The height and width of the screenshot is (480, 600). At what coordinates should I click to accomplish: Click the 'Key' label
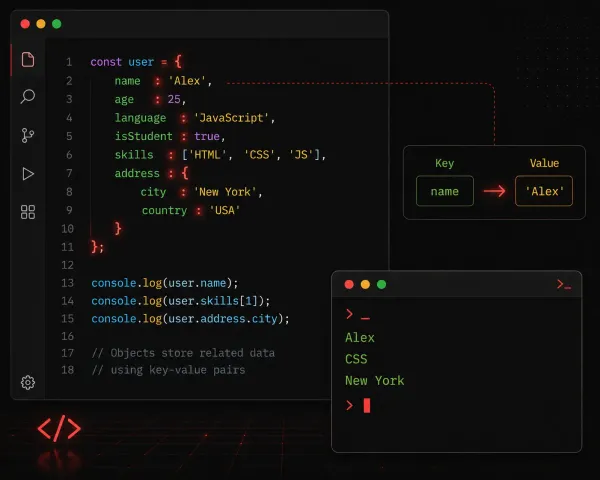point(445,163)
